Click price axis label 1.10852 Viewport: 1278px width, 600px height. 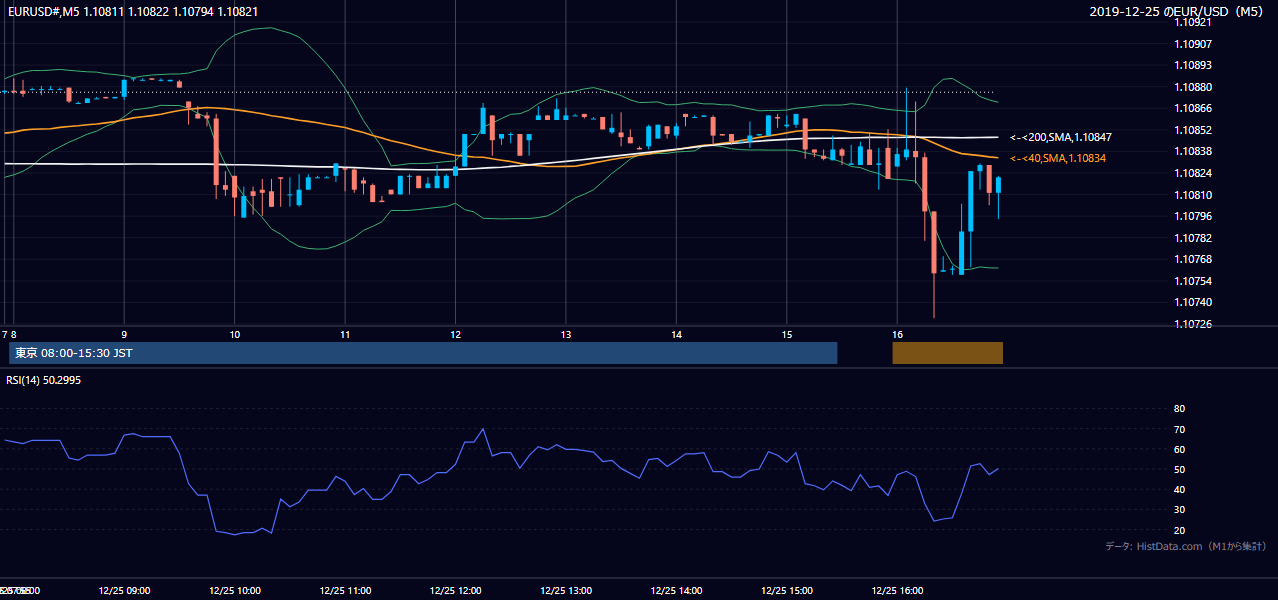pyautogui.click(x=1193, y=130)
